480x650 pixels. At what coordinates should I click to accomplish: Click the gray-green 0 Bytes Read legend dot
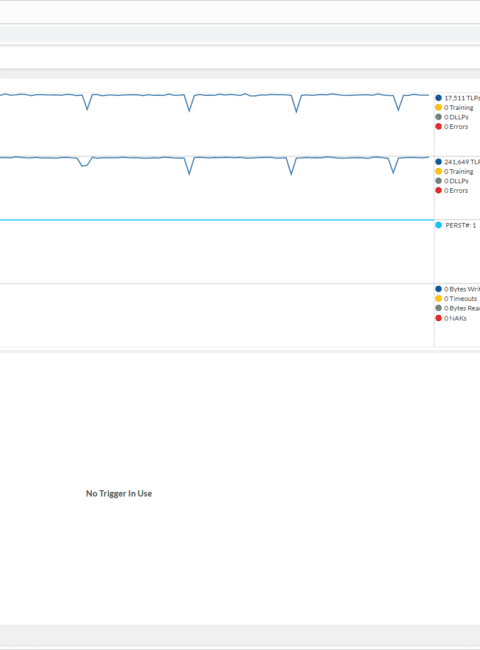[x=439, y=308]
